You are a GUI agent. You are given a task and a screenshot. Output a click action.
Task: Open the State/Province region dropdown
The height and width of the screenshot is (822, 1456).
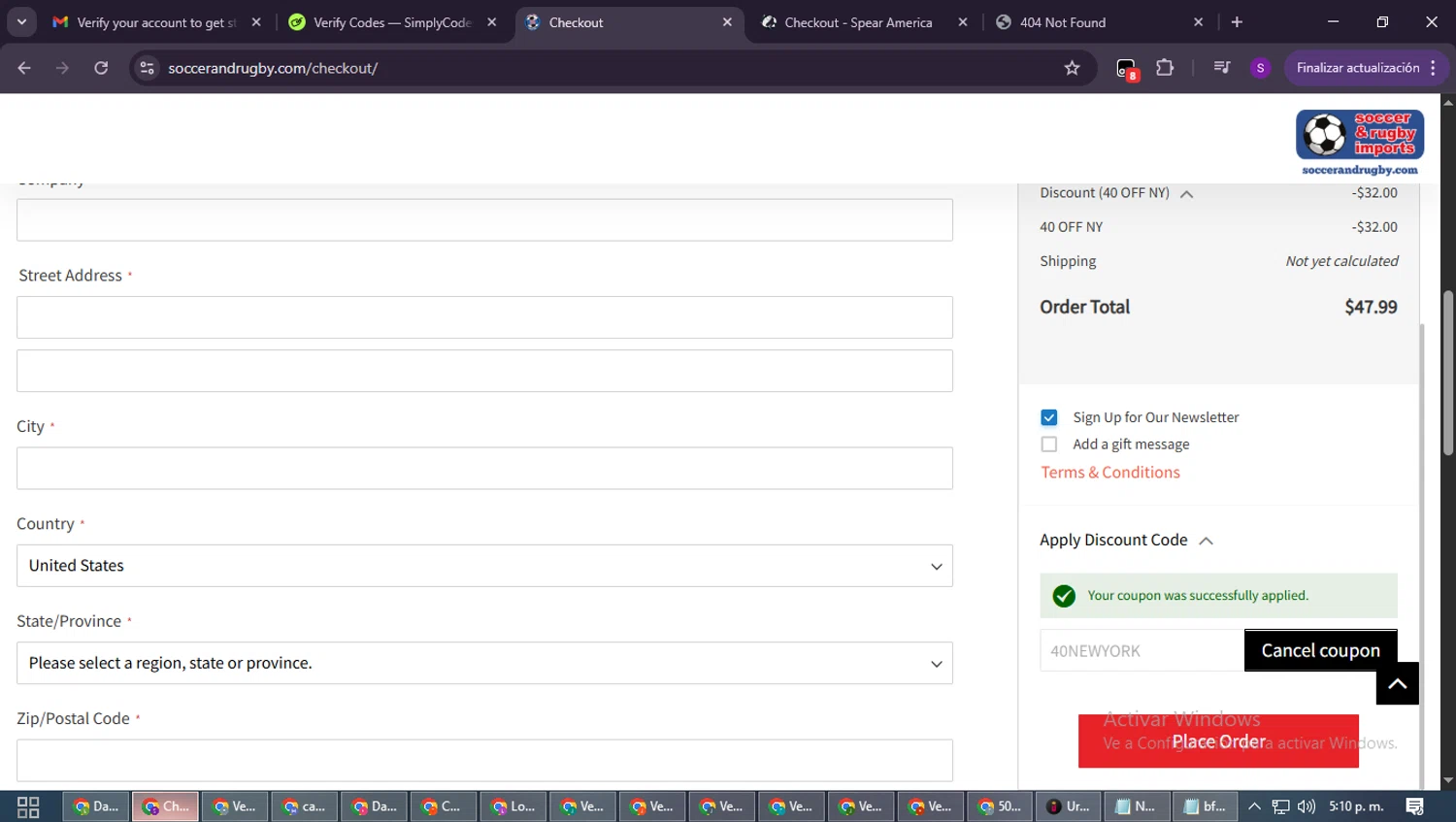coord(484,663)
